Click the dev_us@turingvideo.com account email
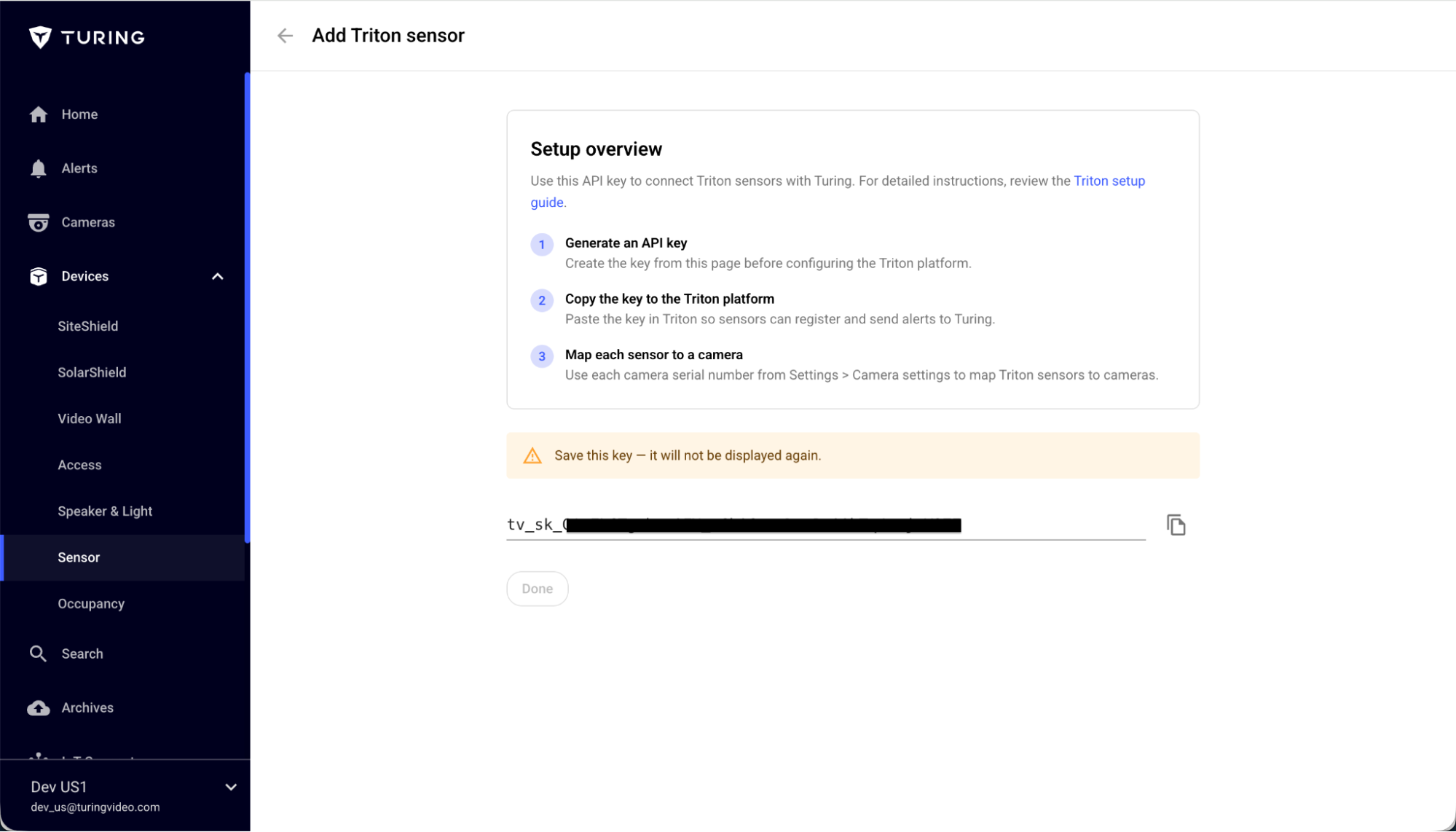The height and width of the screenshot is (832, 1456). (95, 807)
